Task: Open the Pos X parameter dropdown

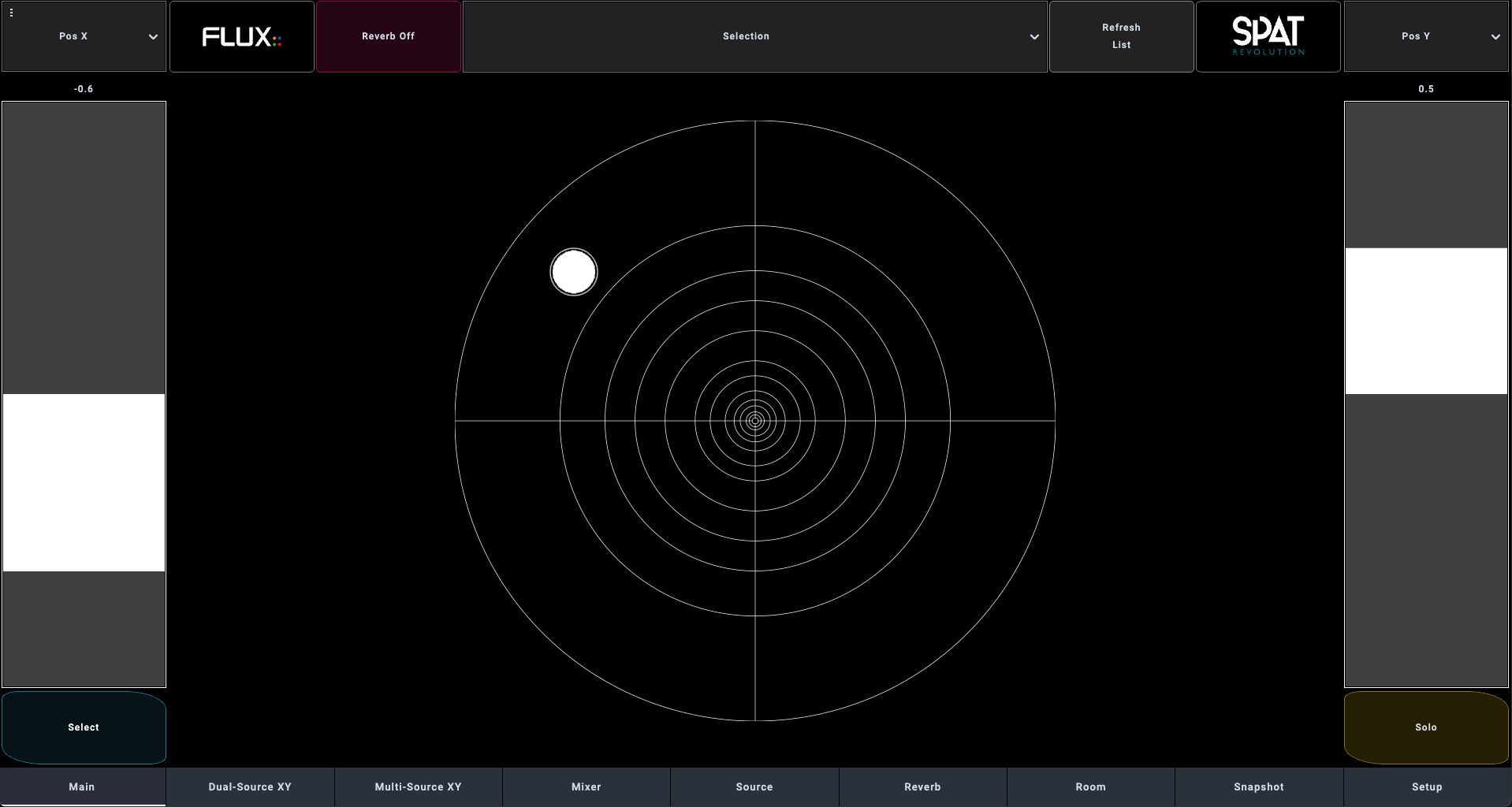Action: [84, 37]
